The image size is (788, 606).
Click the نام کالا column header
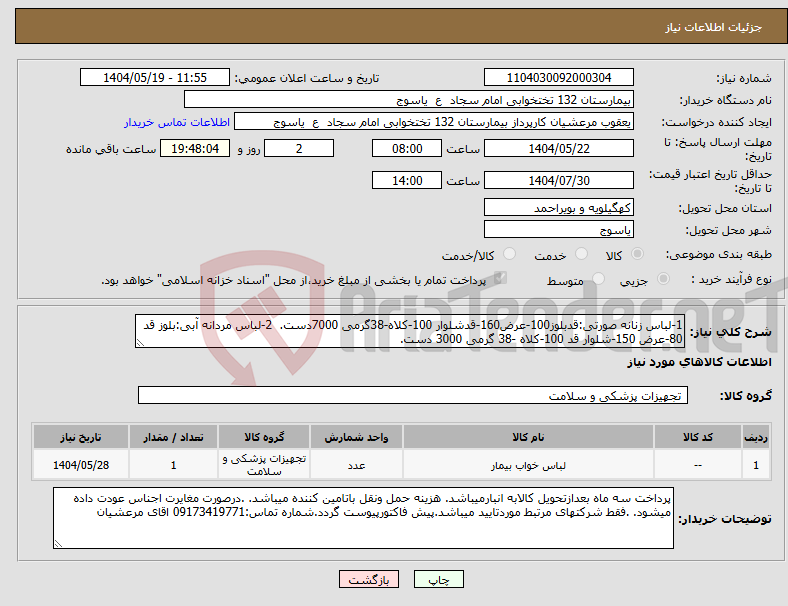pyautogui.click(x=528, y=437)
